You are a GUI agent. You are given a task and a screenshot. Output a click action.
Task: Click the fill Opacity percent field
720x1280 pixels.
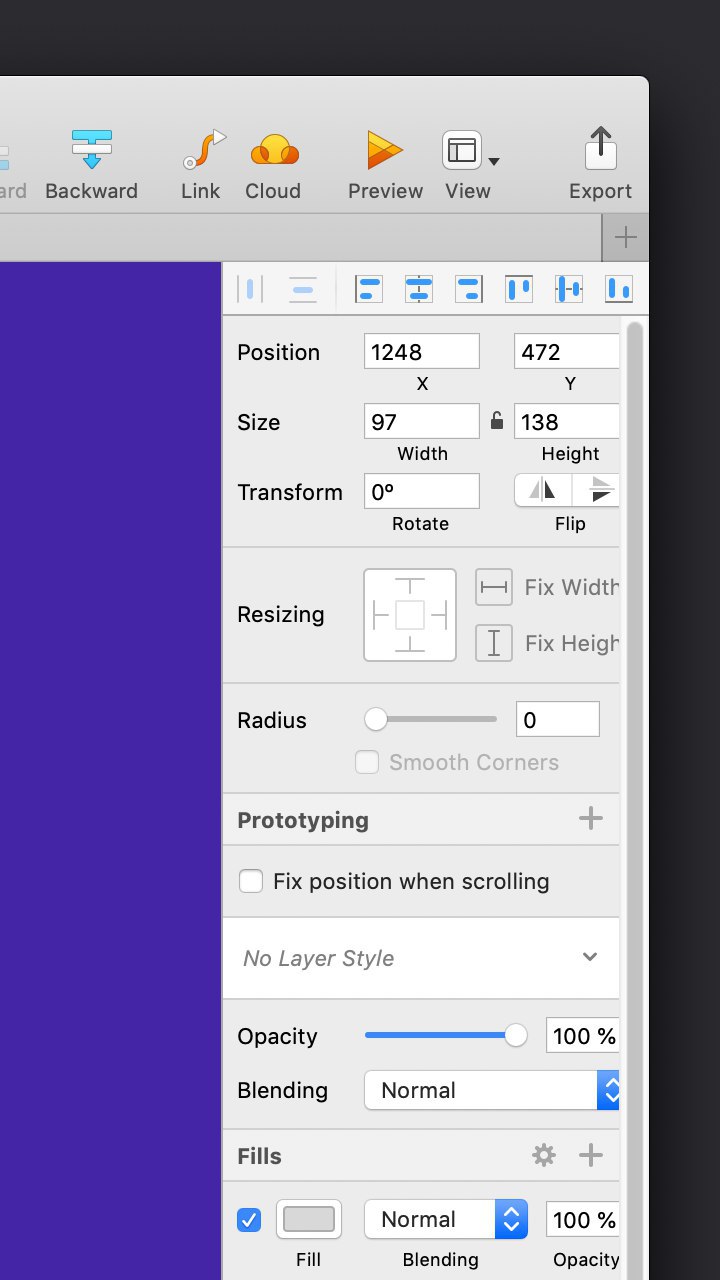coord(583,1220)
